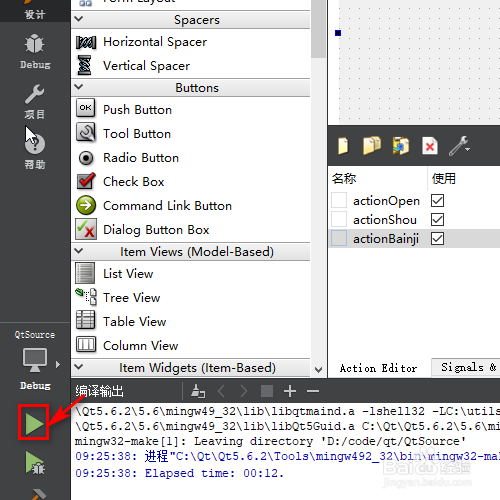Switch to Action Editor tab
500x500 pixels.
coord(378,368)
